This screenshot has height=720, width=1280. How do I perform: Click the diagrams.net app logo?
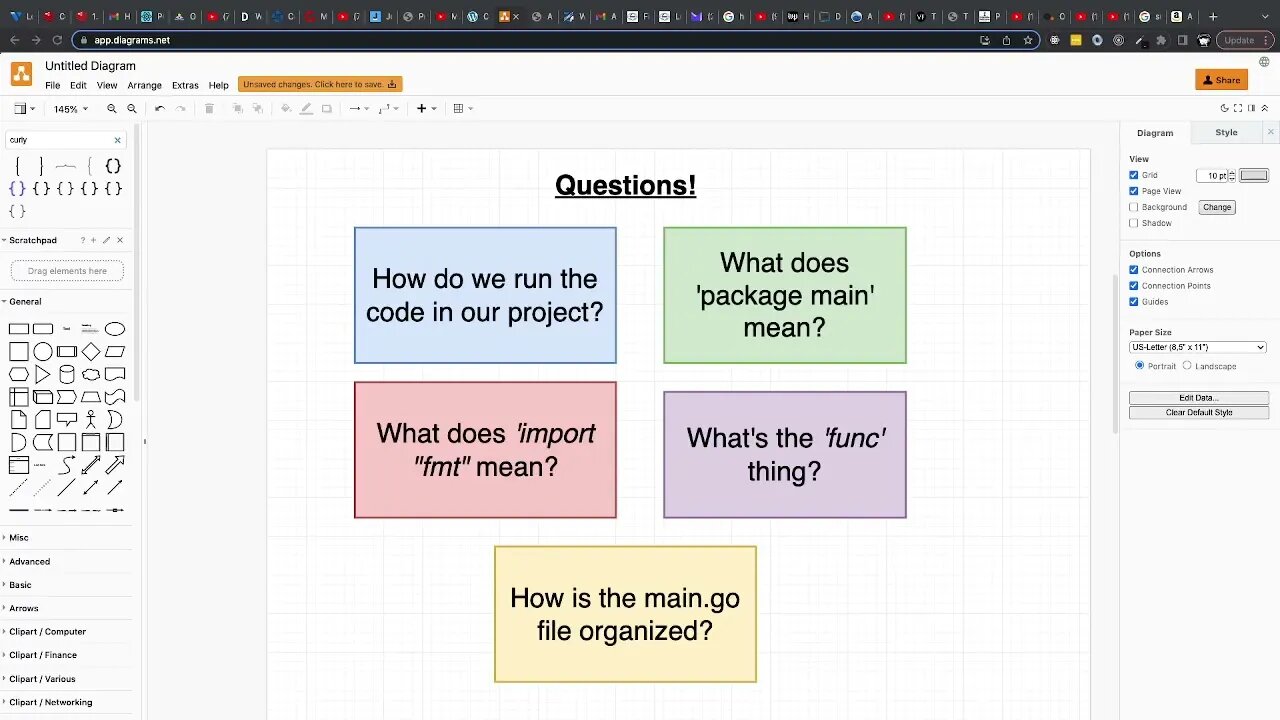[21, 75]
